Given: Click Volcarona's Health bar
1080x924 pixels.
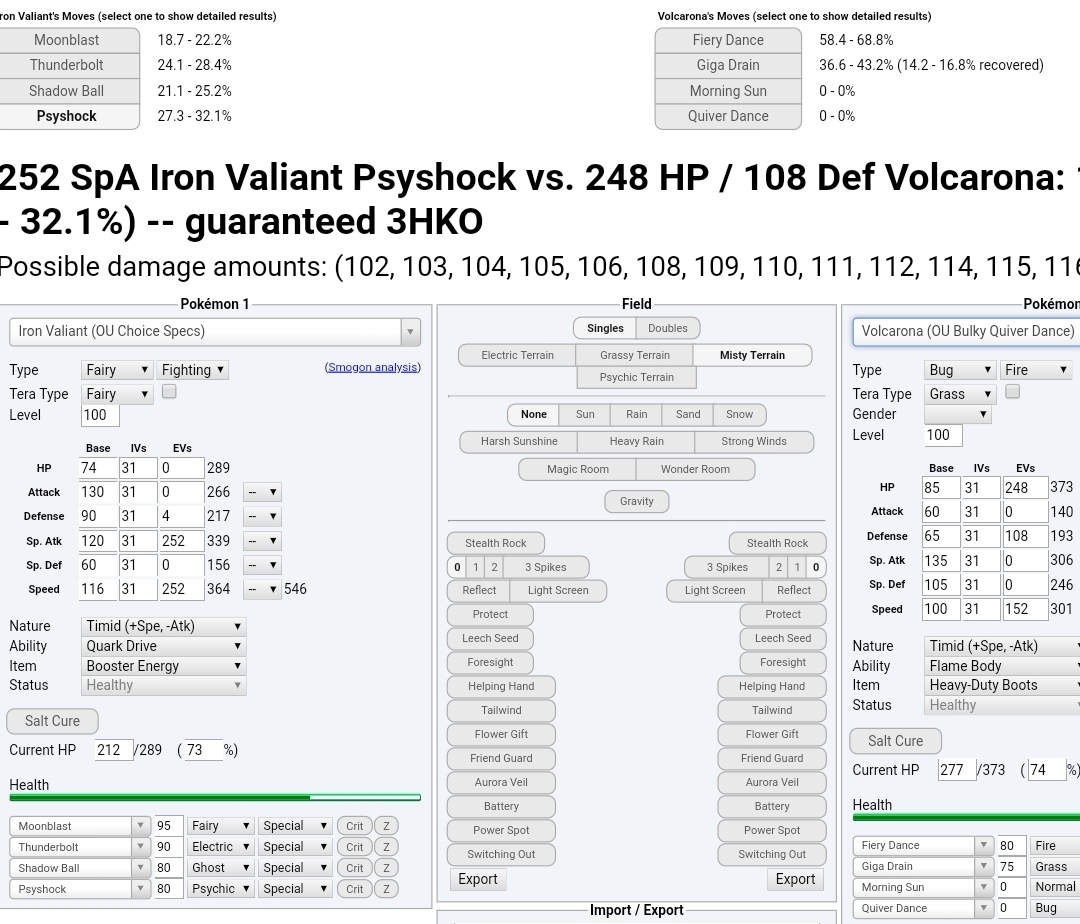Looking at the screenshot, I should point(966,817).
